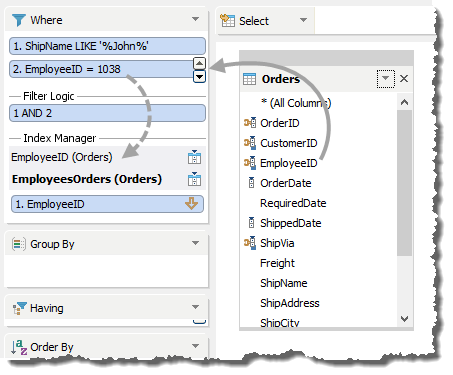Toggle the orange sort arrow on 1. EmployeeID
Viewport: 453px width, 375px height.
click(x=191, y=203)
